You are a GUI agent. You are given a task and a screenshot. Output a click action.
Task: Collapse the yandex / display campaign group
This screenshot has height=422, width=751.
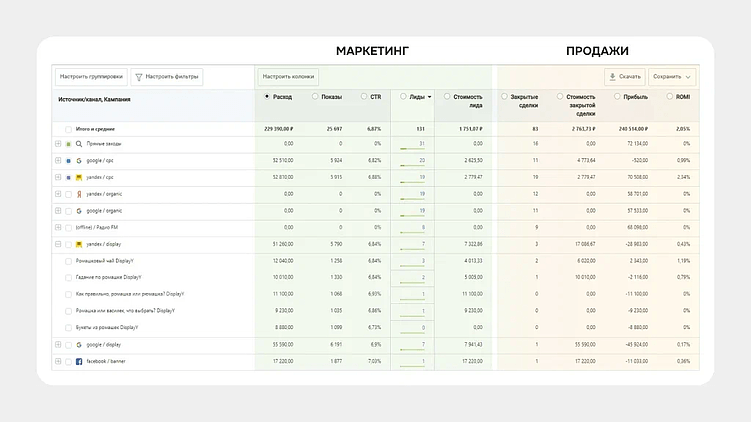(57, 244)
